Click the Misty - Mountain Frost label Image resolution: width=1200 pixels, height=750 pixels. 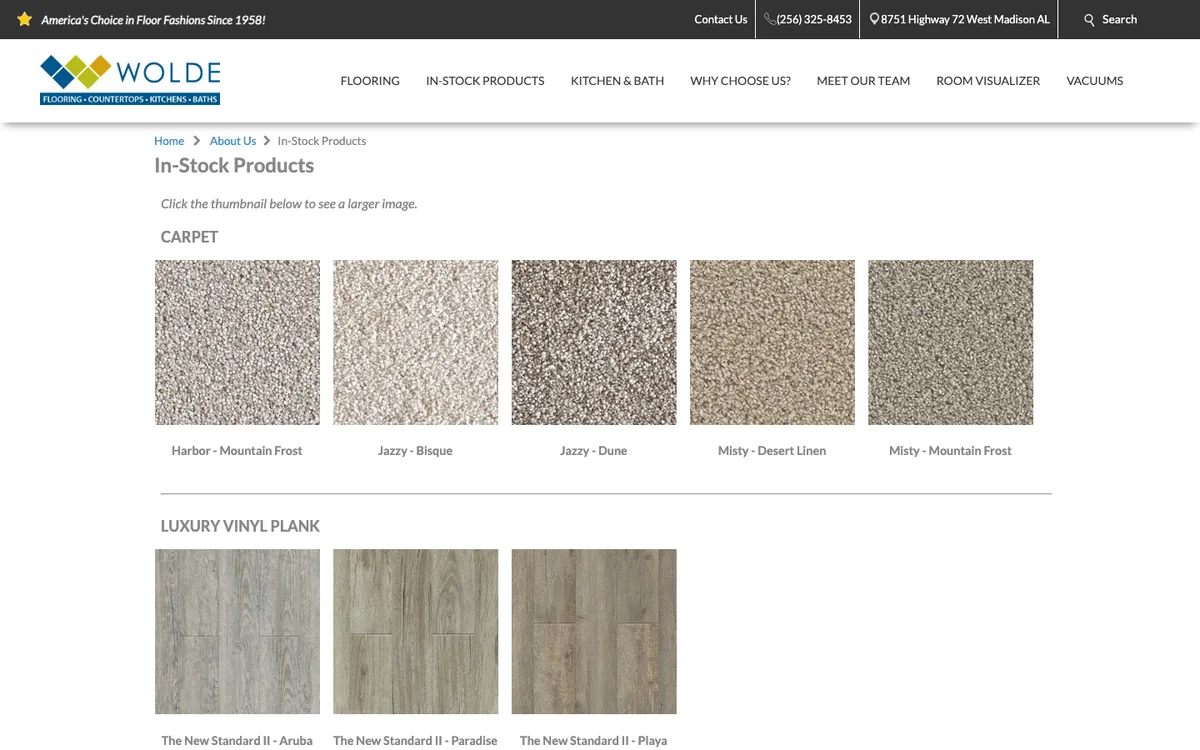pos(950,451)
